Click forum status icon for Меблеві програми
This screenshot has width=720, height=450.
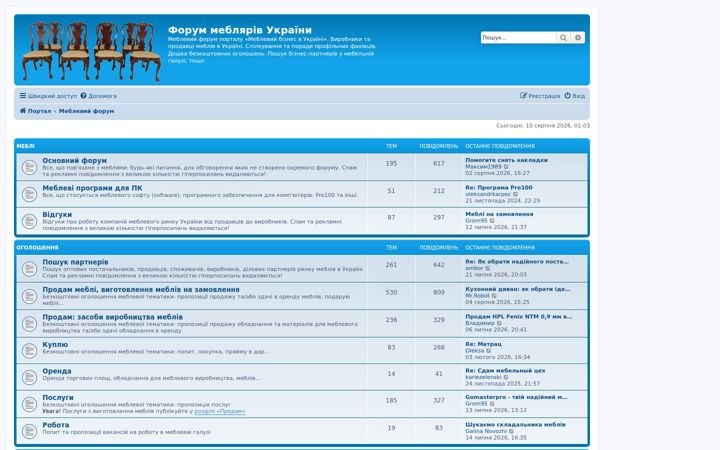(x=29, y=194)
